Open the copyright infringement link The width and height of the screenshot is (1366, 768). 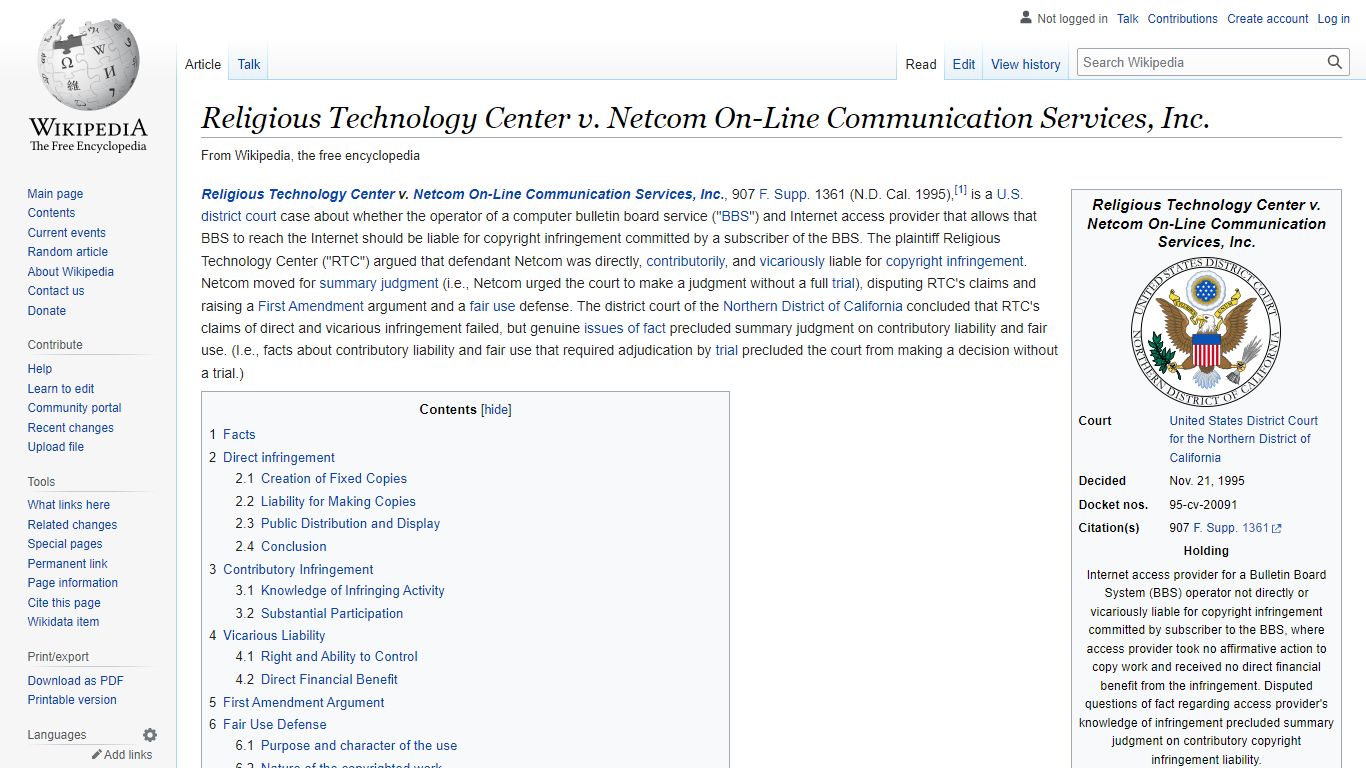[955, 261]
